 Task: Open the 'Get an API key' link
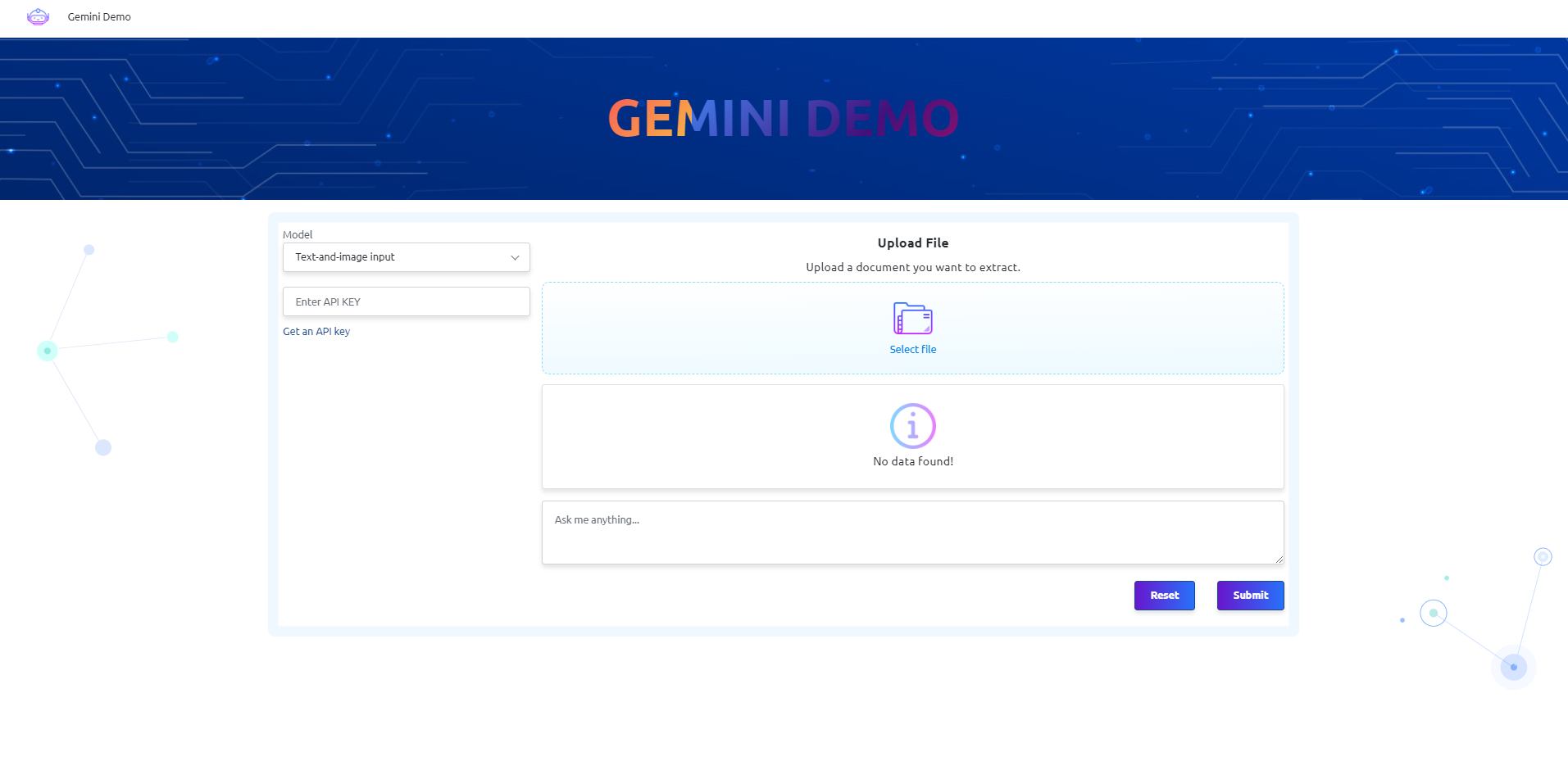point(316,331)
